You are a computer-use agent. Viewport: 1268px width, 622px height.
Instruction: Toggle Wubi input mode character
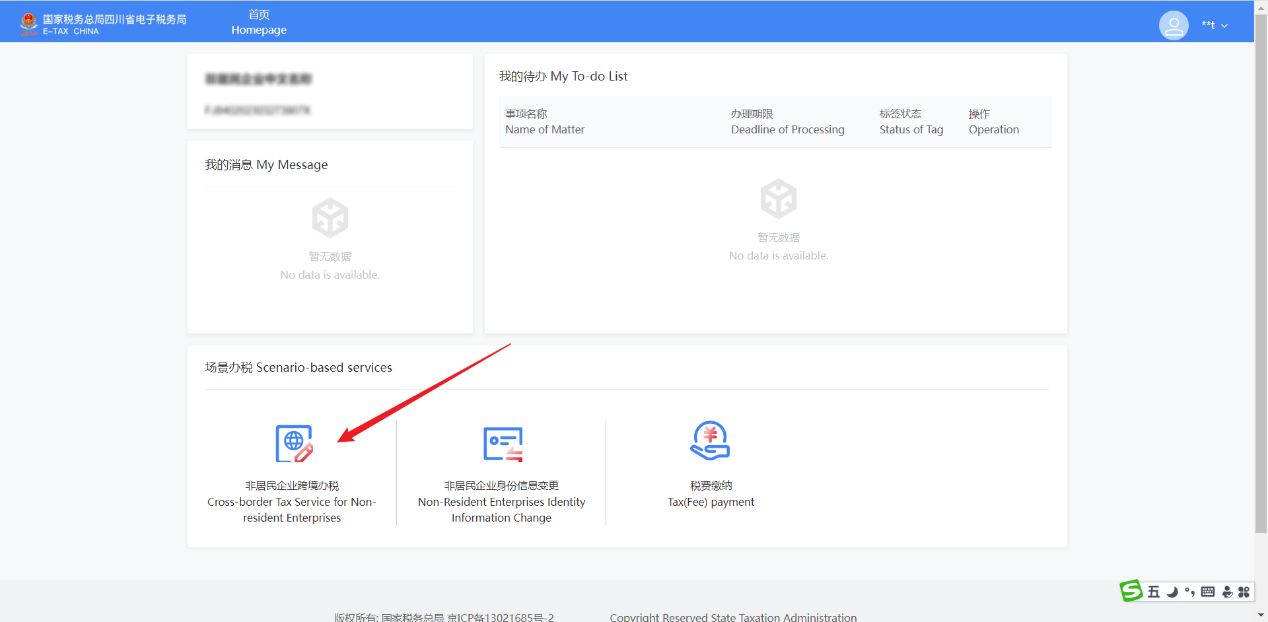coord(1153,591)
